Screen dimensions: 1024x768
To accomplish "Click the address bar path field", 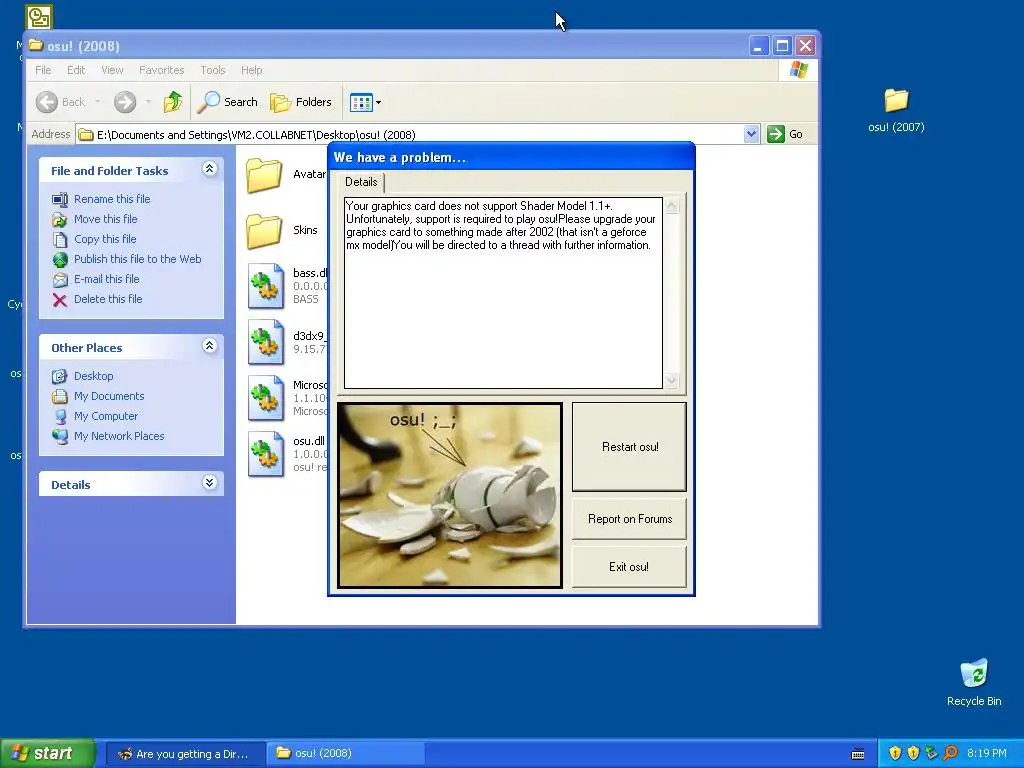I will (x=410, y=135).
